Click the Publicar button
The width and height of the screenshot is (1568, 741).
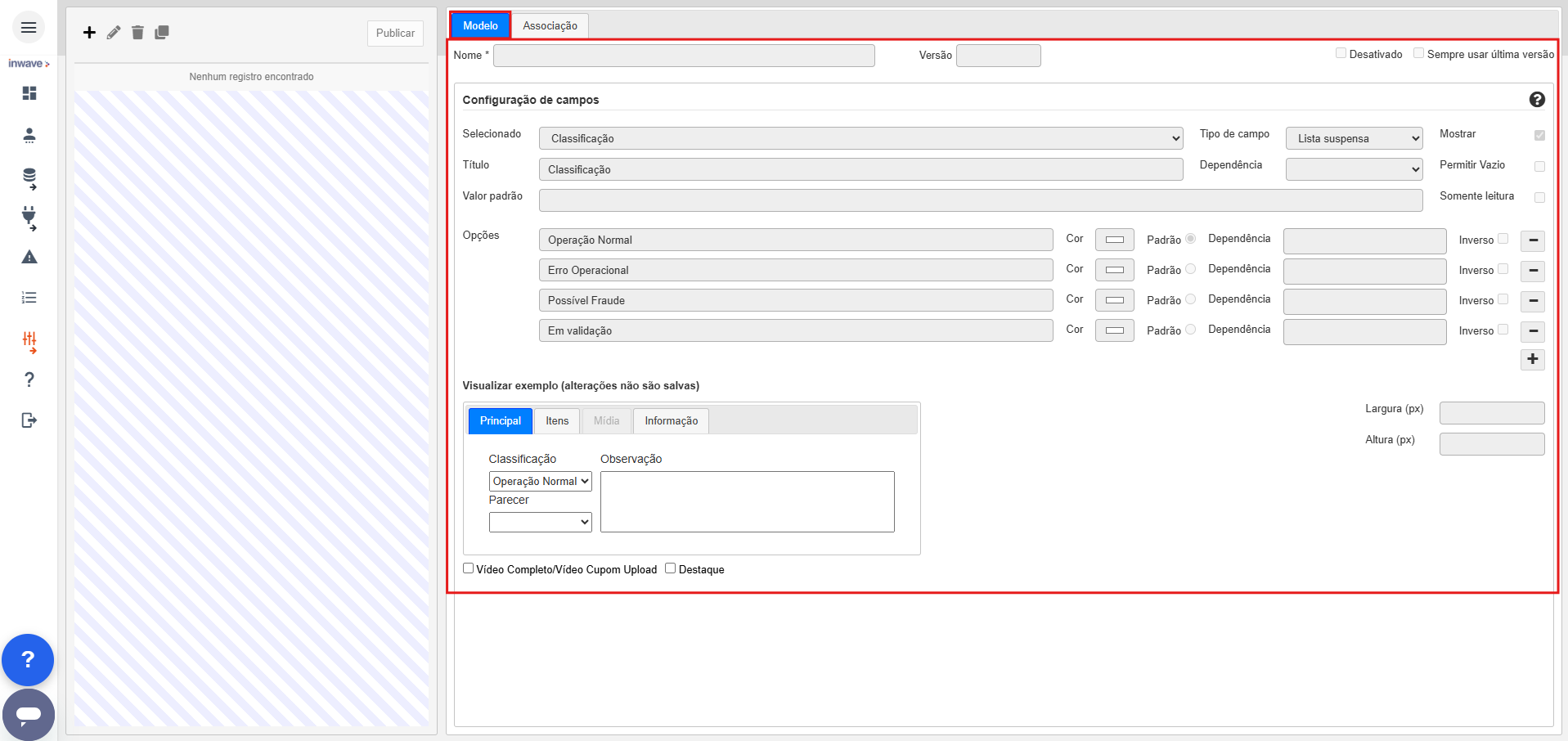pos(395,33)
